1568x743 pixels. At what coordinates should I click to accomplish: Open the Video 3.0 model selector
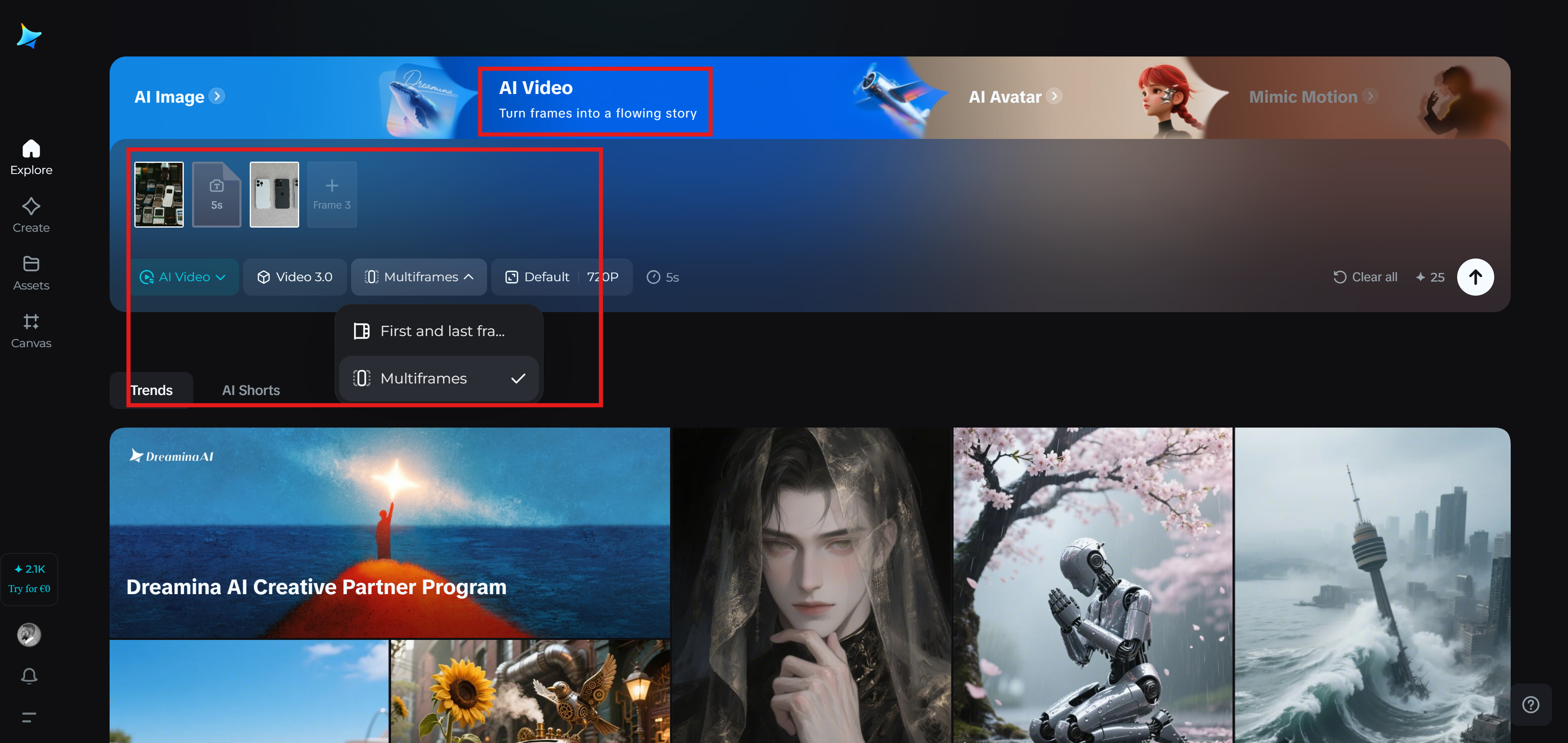[x=295, y=277]
